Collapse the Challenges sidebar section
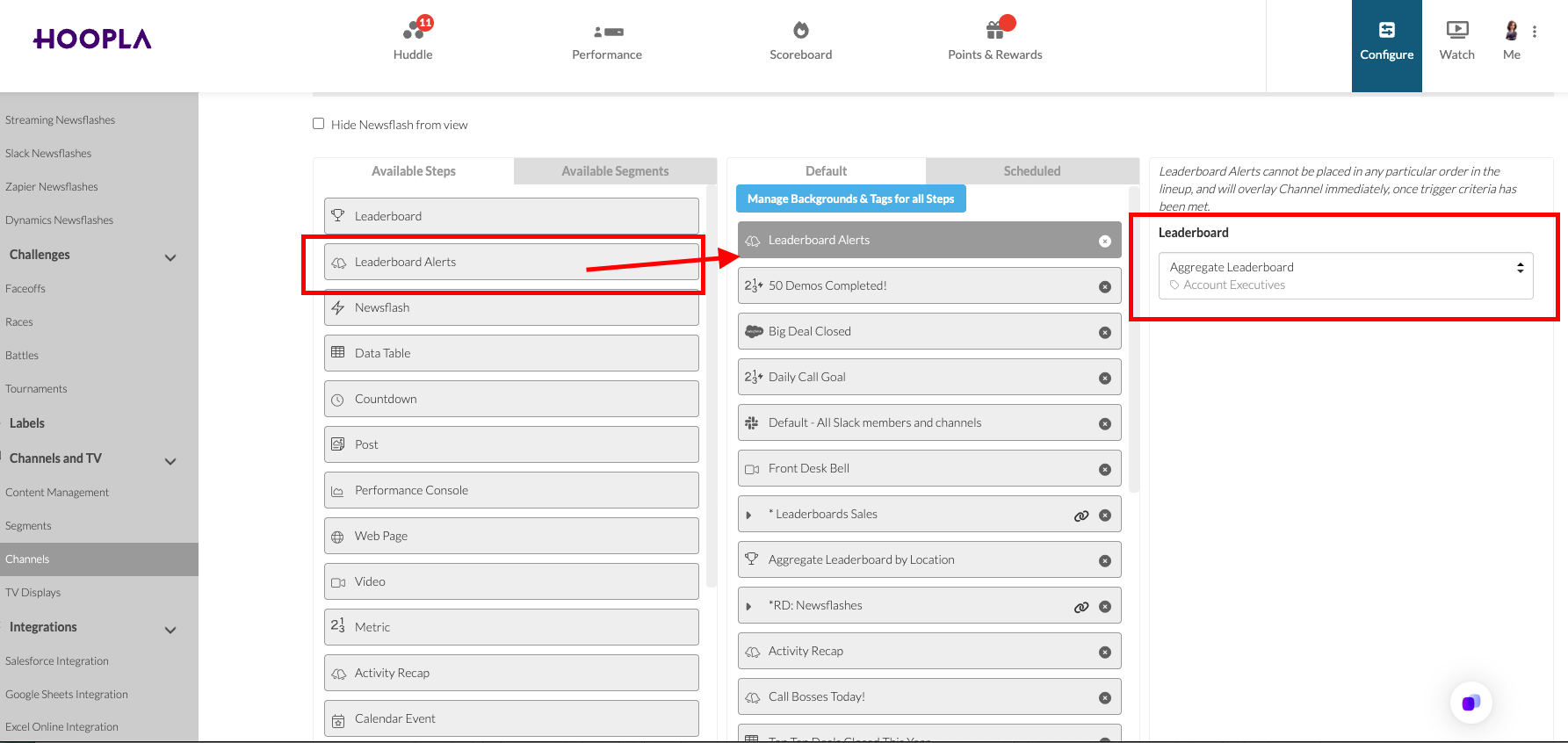The width and height of the screenshot is (1568, 743). point(170,257)
